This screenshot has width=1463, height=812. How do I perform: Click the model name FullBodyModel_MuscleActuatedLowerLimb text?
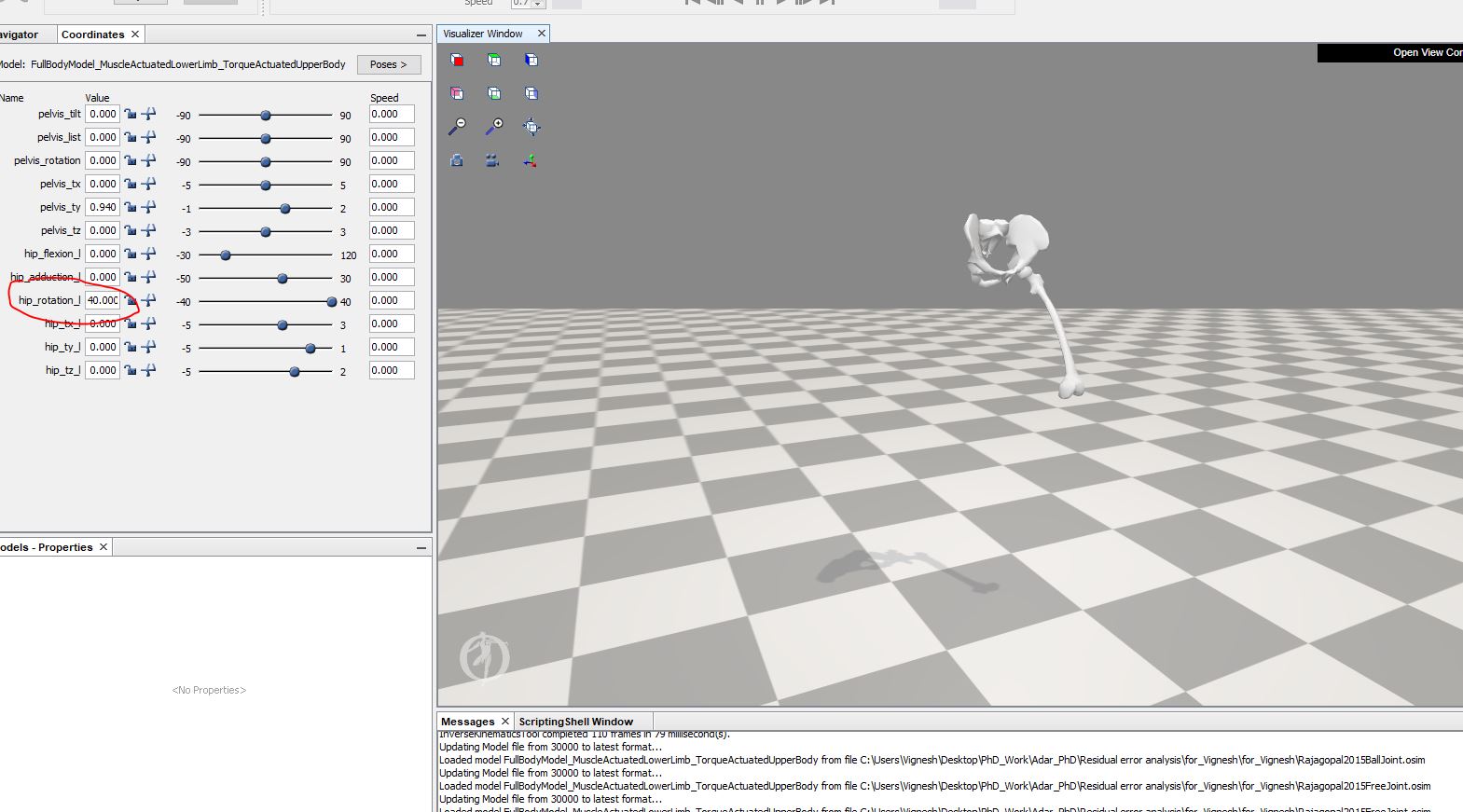tap(187, 64)
